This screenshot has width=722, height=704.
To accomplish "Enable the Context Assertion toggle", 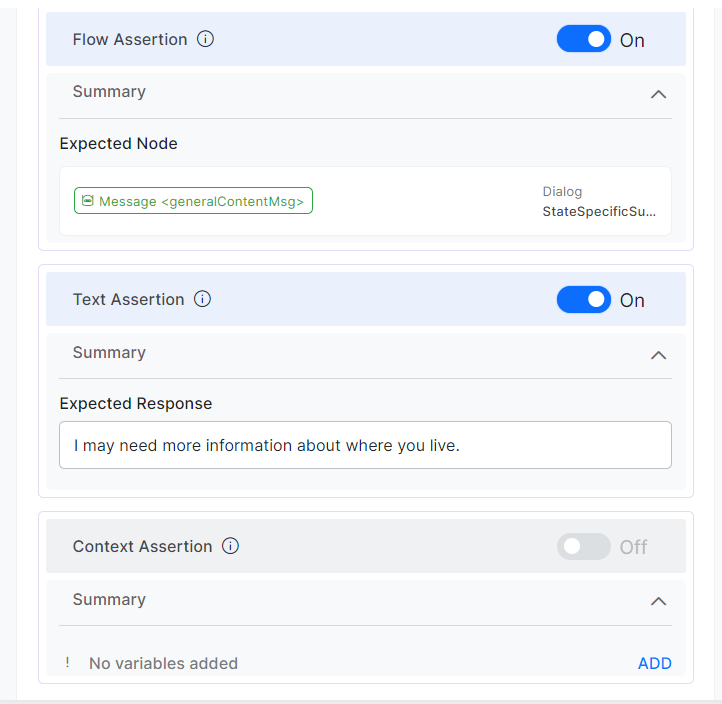I will click(x=584, y=547).
